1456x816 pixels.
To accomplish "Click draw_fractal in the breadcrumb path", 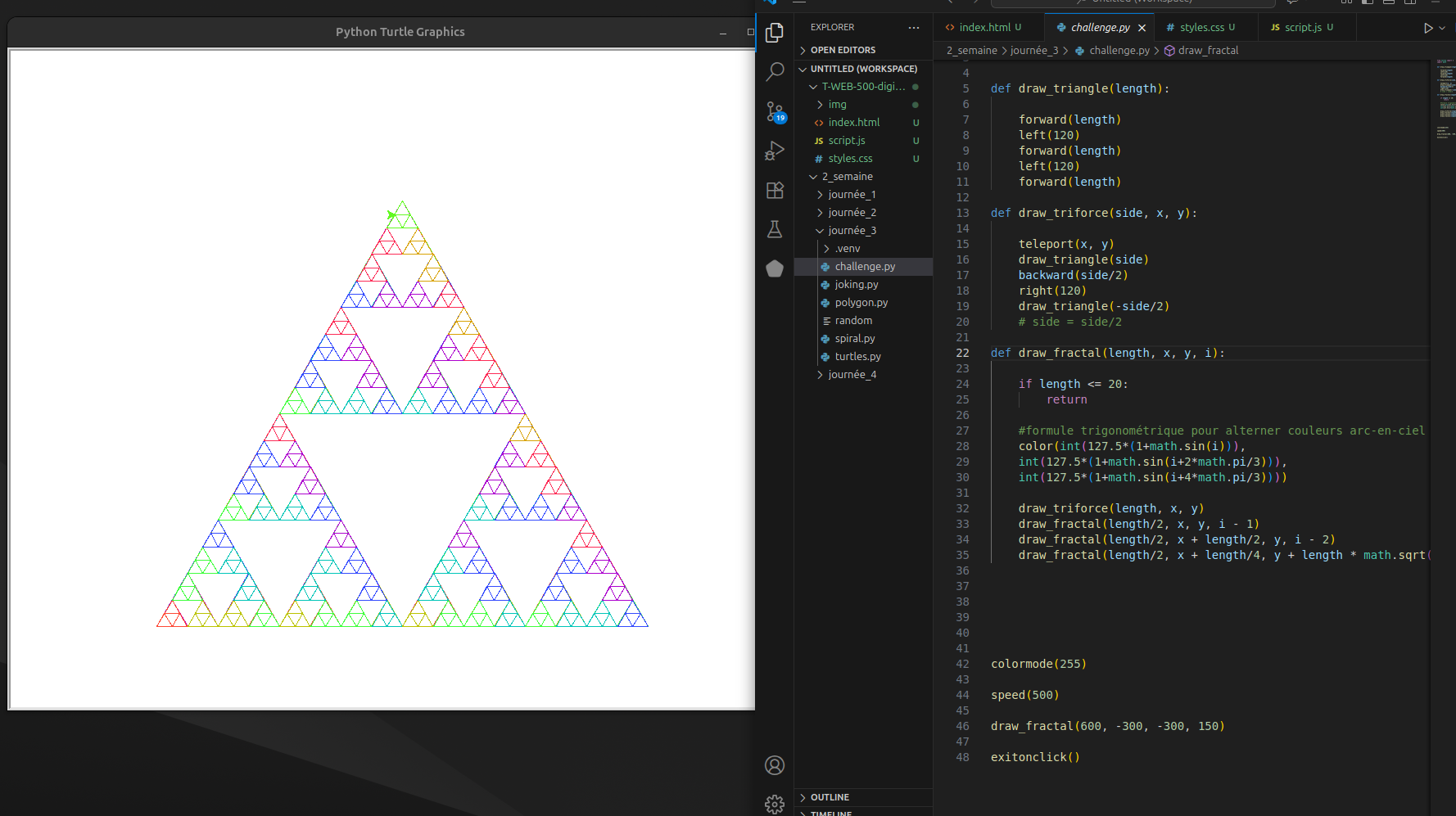I will coord(1208,51).
